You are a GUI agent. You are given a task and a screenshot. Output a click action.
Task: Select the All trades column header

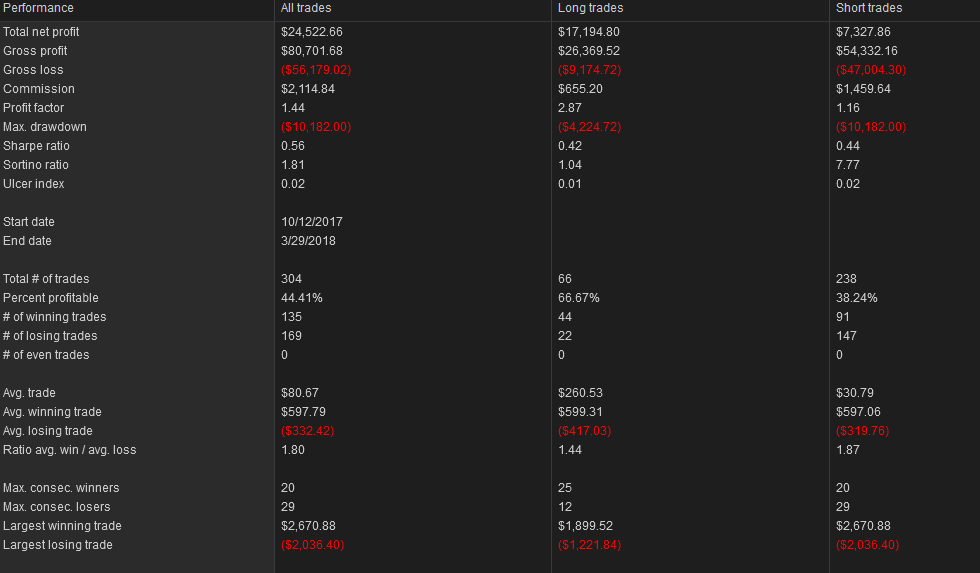click(x=306, y=8)
